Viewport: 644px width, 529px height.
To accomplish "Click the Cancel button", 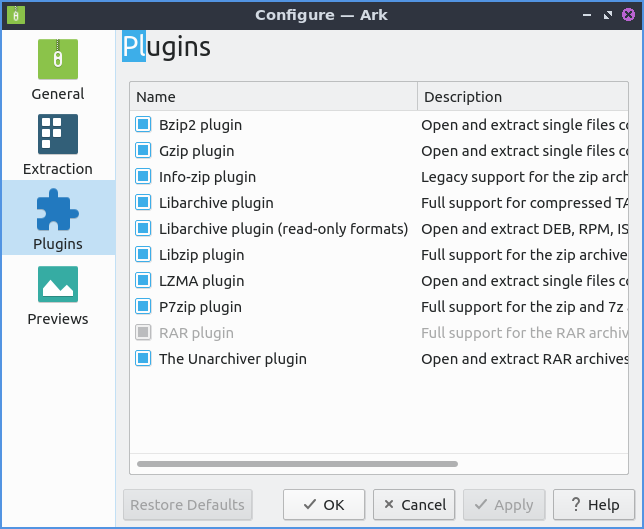I will point(414,505).
